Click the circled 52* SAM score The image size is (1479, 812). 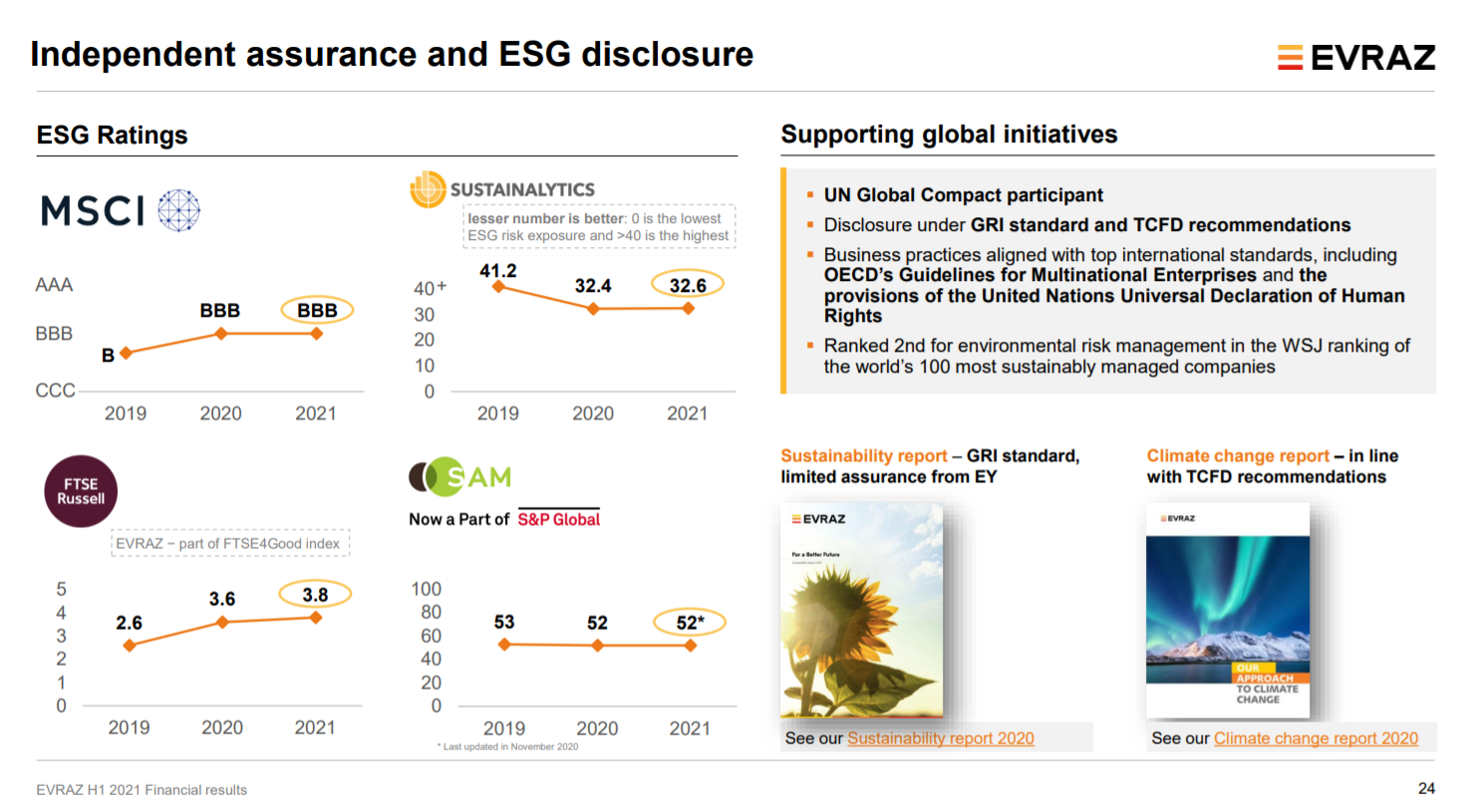tap(690, 623)
